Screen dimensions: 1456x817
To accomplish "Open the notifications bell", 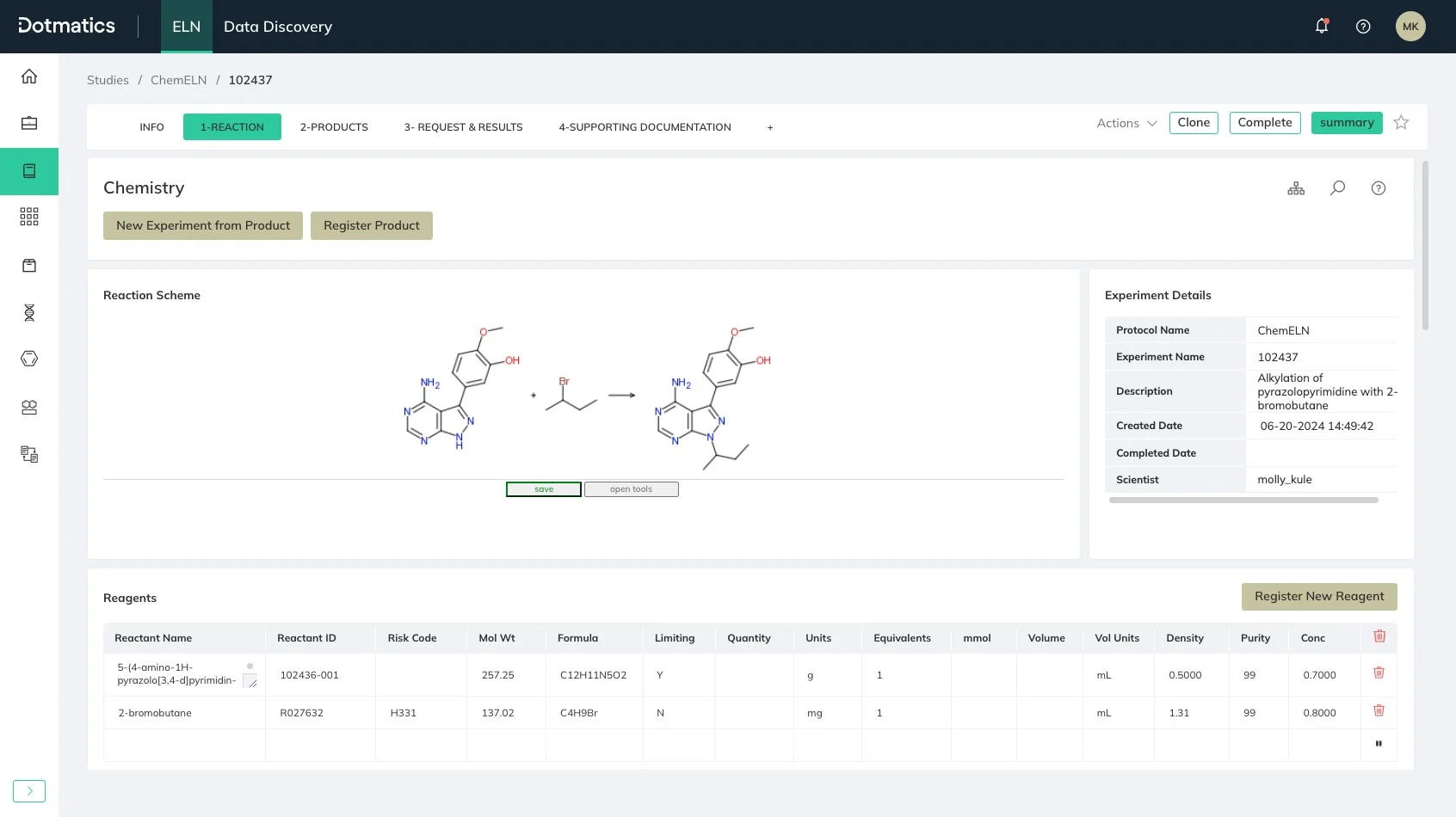I will tap(1322, 26).
